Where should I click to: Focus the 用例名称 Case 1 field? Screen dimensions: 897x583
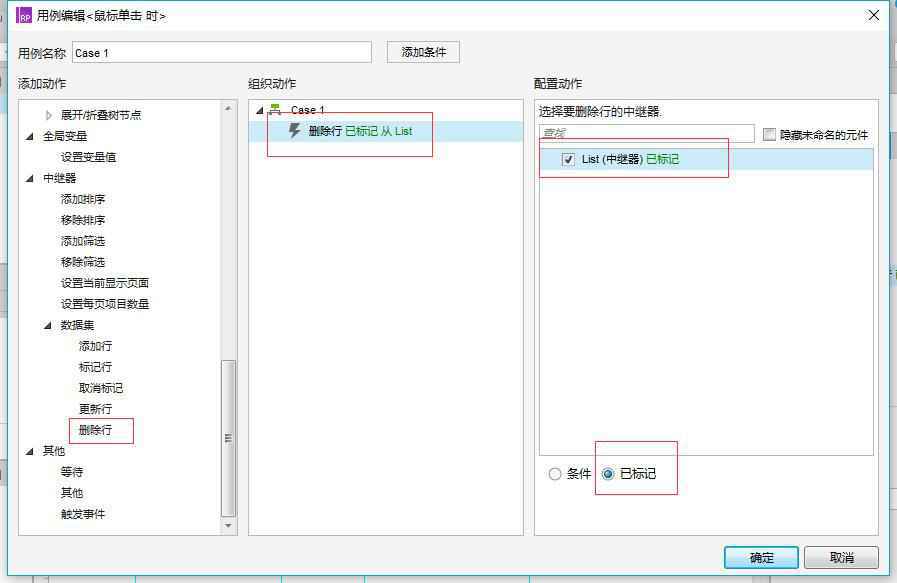[222, 53]
